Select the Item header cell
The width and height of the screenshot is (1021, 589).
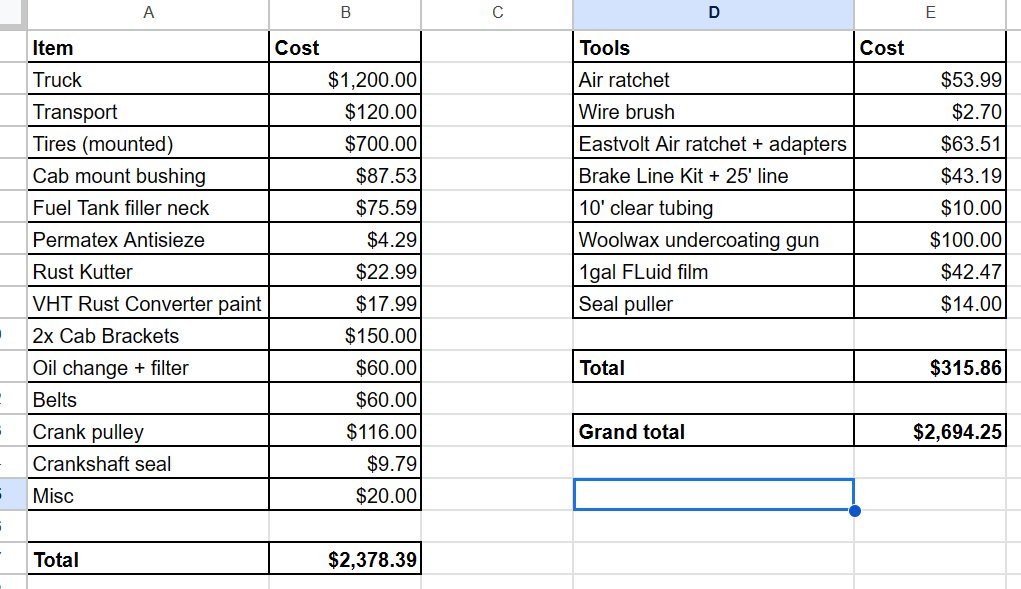pyautogui.click(x=148, y=48)
